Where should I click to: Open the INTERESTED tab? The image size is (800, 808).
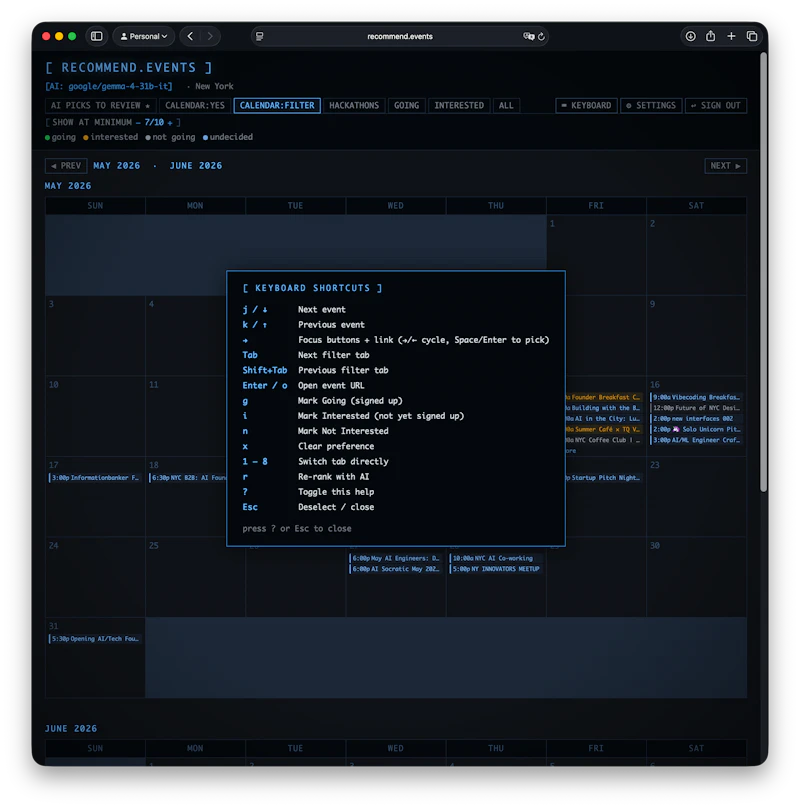pos(459,106)
